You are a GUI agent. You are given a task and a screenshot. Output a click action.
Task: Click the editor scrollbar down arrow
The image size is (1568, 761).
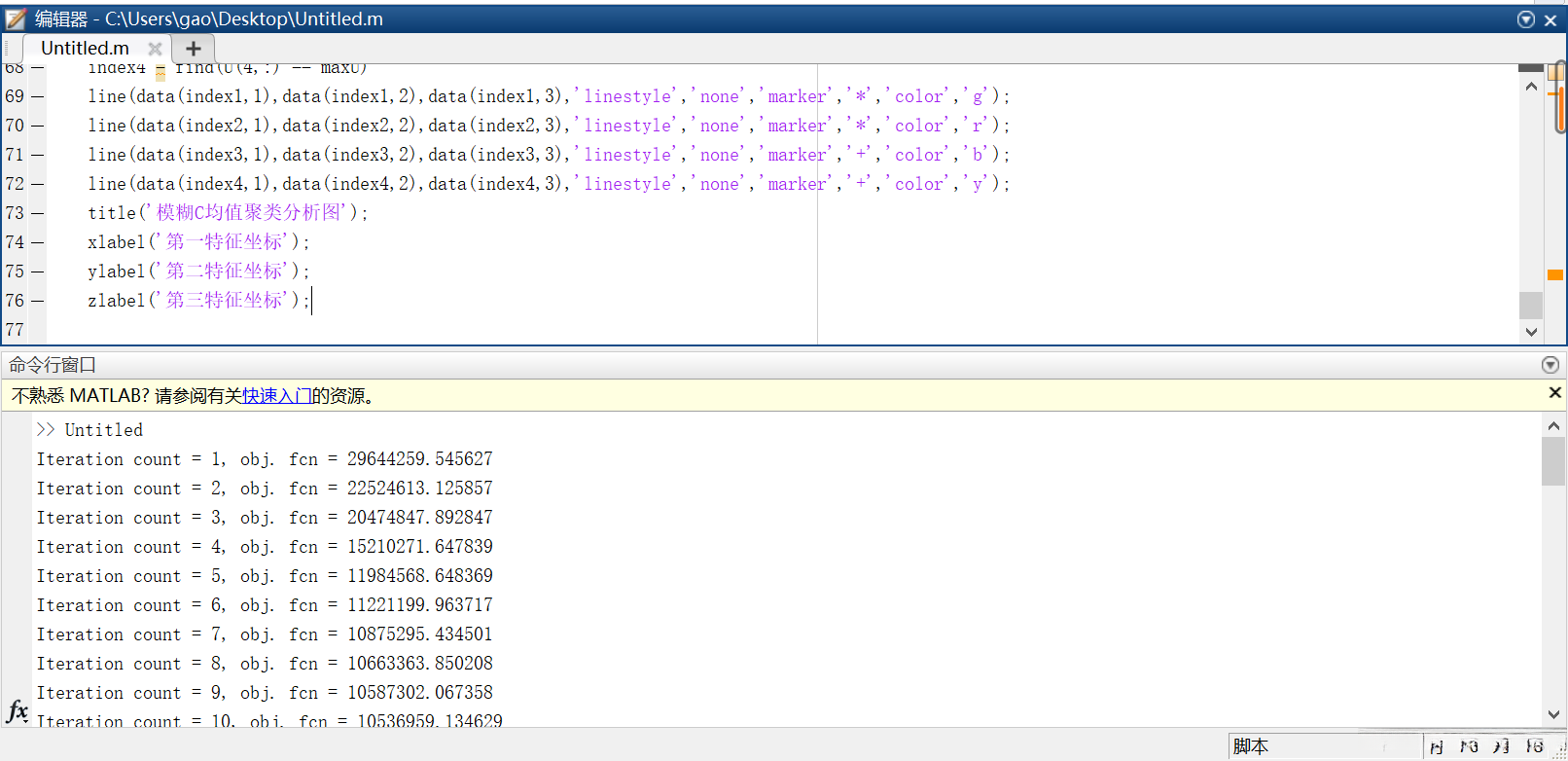(x=1531, y=332)
